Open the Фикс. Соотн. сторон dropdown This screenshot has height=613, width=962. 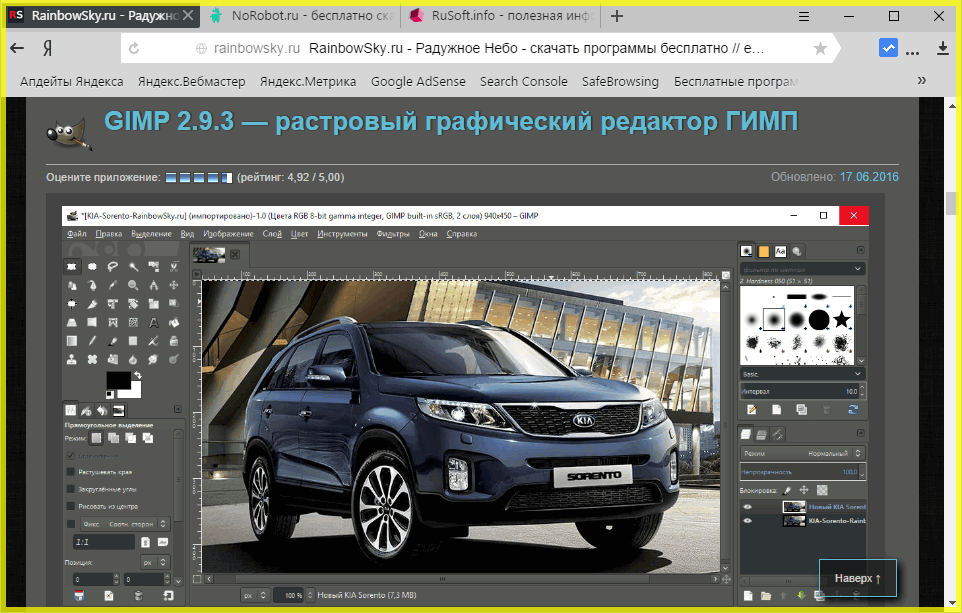point(125,524)
